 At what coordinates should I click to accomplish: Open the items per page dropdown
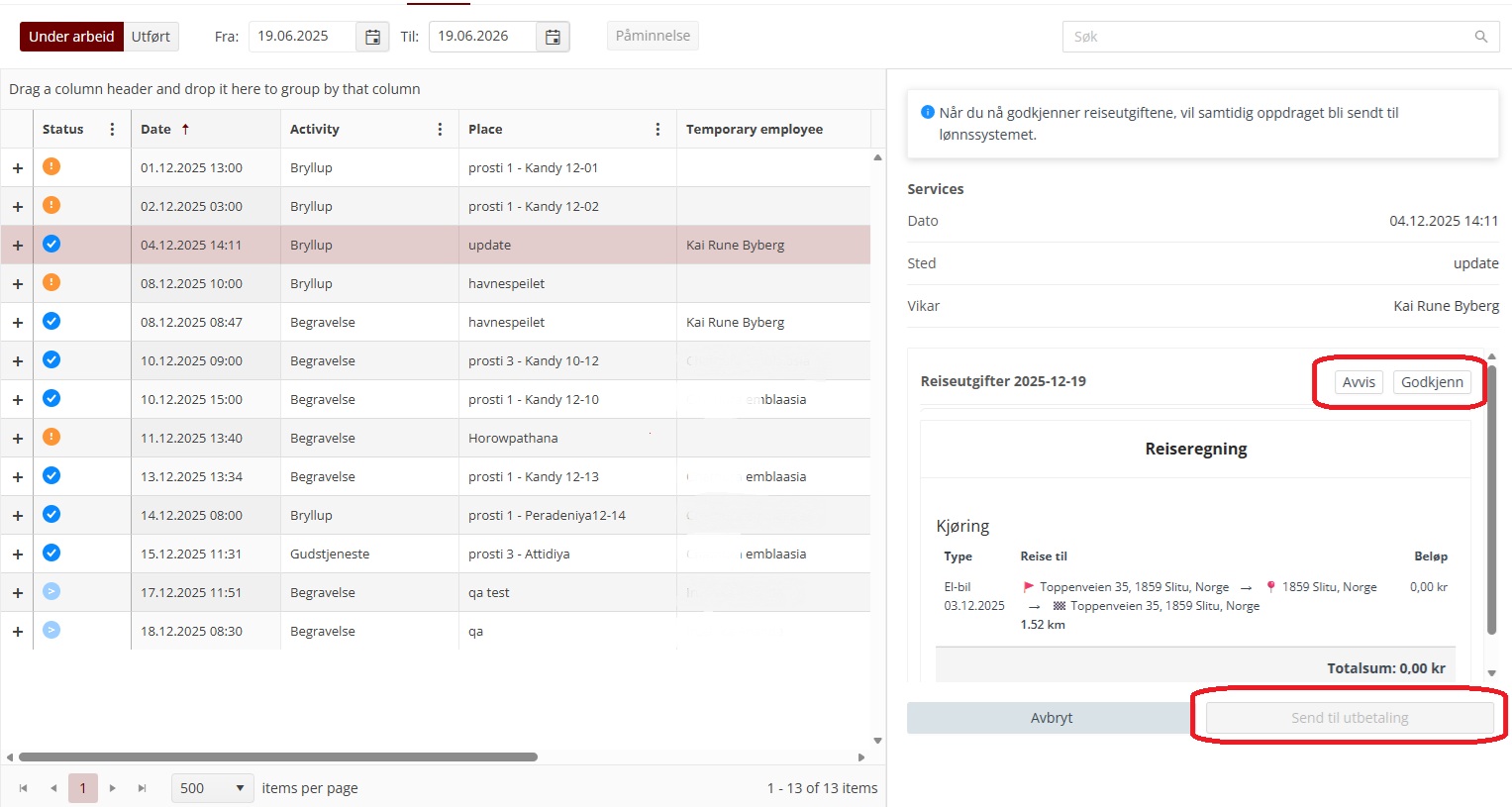pyautogui.click(x=213, y=788)
